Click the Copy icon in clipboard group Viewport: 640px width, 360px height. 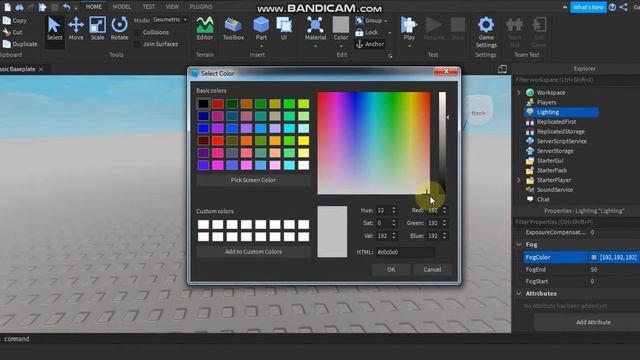(7, 20)
